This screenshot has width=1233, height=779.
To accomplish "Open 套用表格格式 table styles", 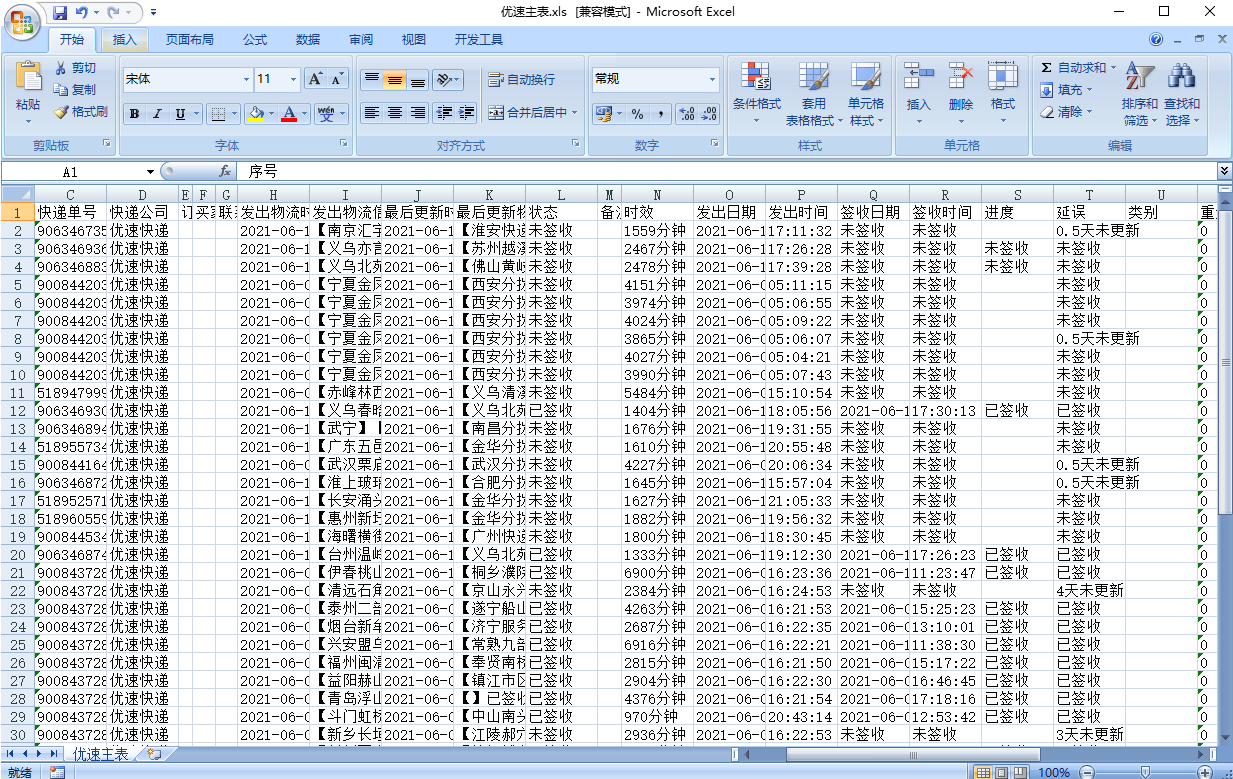I will 813,94.
